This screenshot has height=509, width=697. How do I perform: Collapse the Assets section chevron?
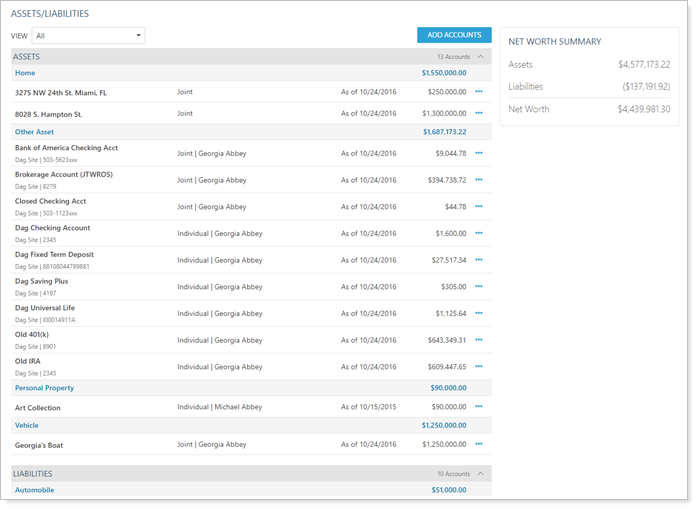point(481,57)
